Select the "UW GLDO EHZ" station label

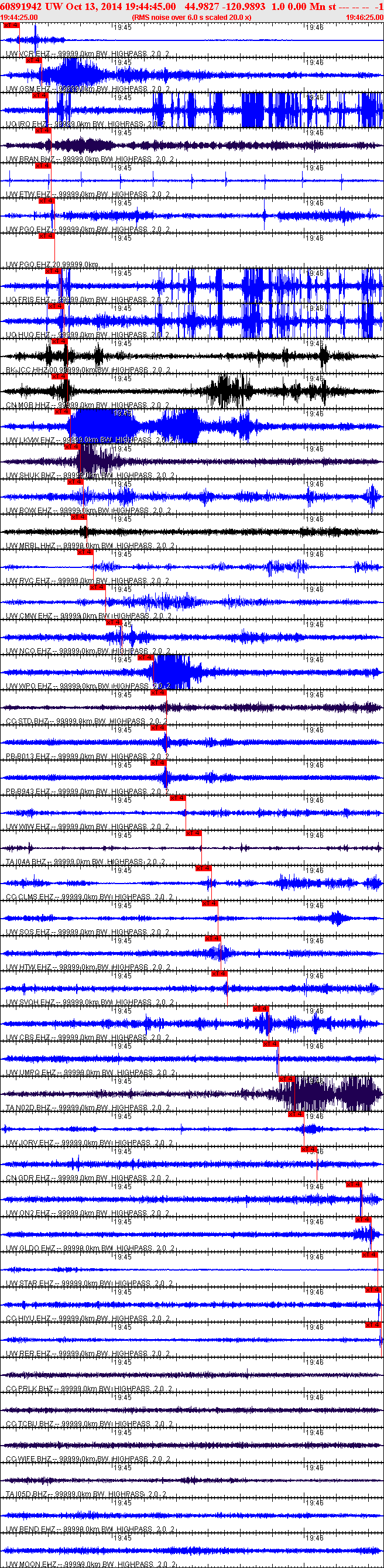coord(30,1249)
